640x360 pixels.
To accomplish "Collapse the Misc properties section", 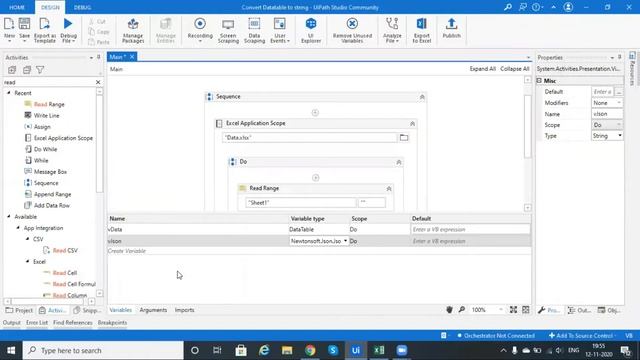I will (539, 80).
